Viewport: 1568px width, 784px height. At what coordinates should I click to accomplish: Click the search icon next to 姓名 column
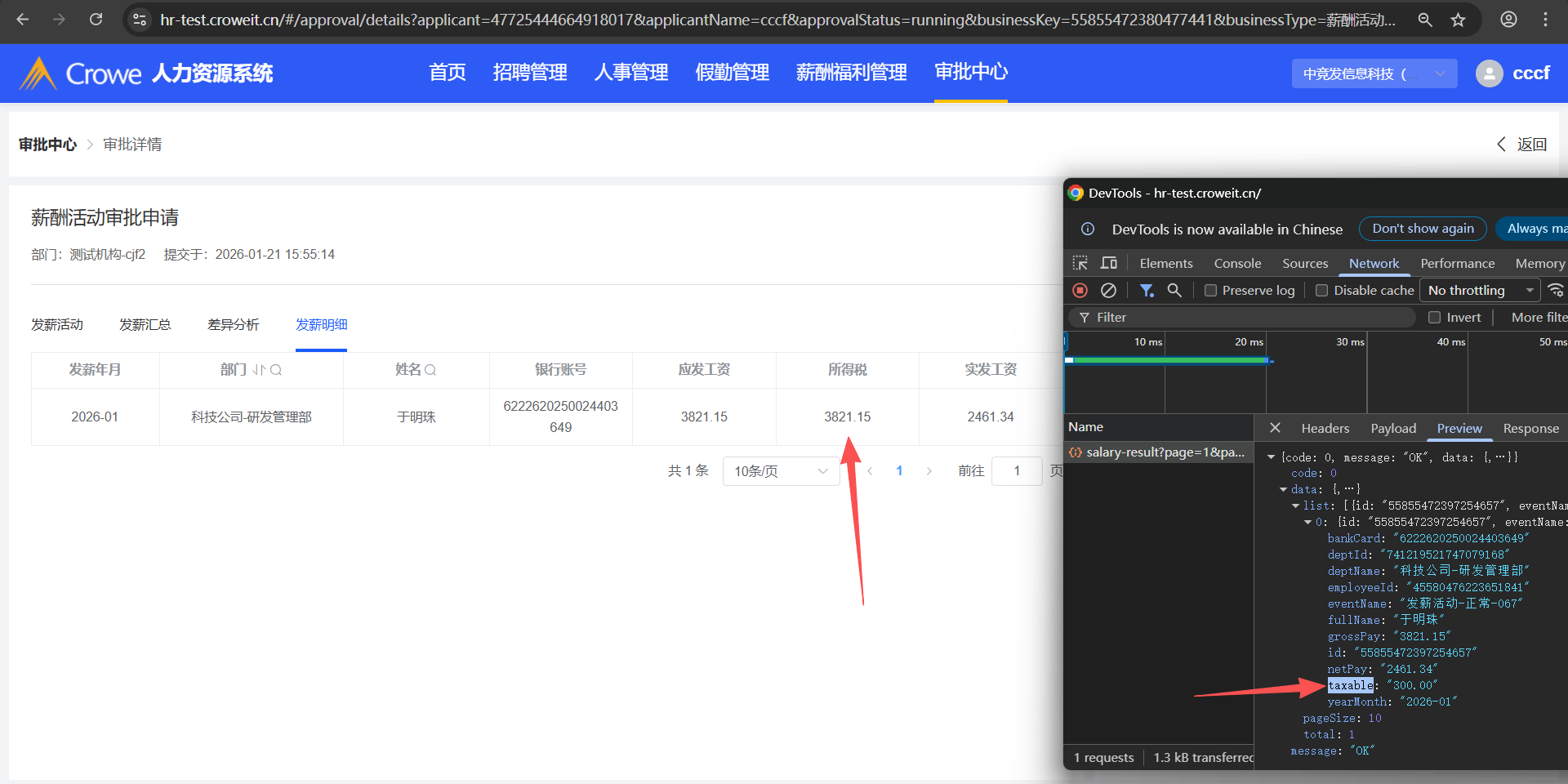[430, 370]
